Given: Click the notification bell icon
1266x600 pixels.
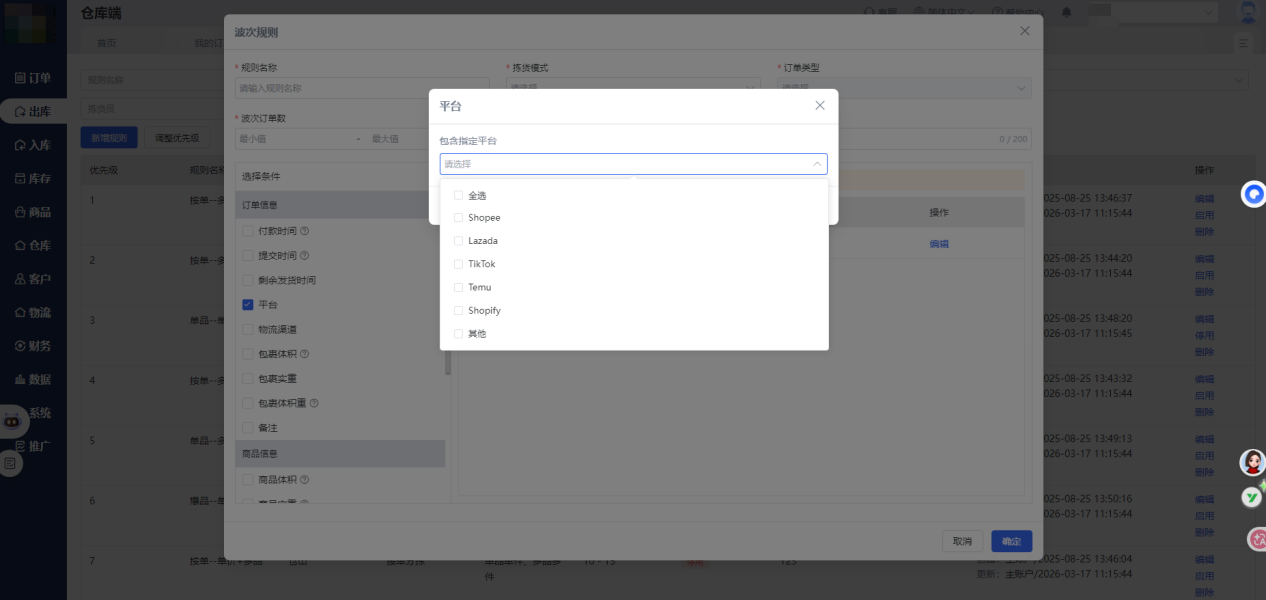Looking at the screenshot, I should [x=1067, y=12].
